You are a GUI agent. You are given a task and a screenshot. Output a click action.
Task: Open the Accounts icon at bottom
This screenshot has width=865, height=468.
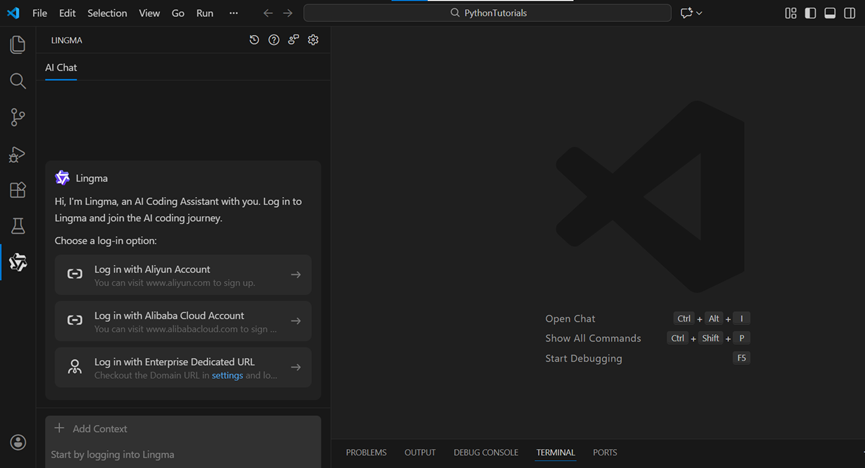(18, 442)
